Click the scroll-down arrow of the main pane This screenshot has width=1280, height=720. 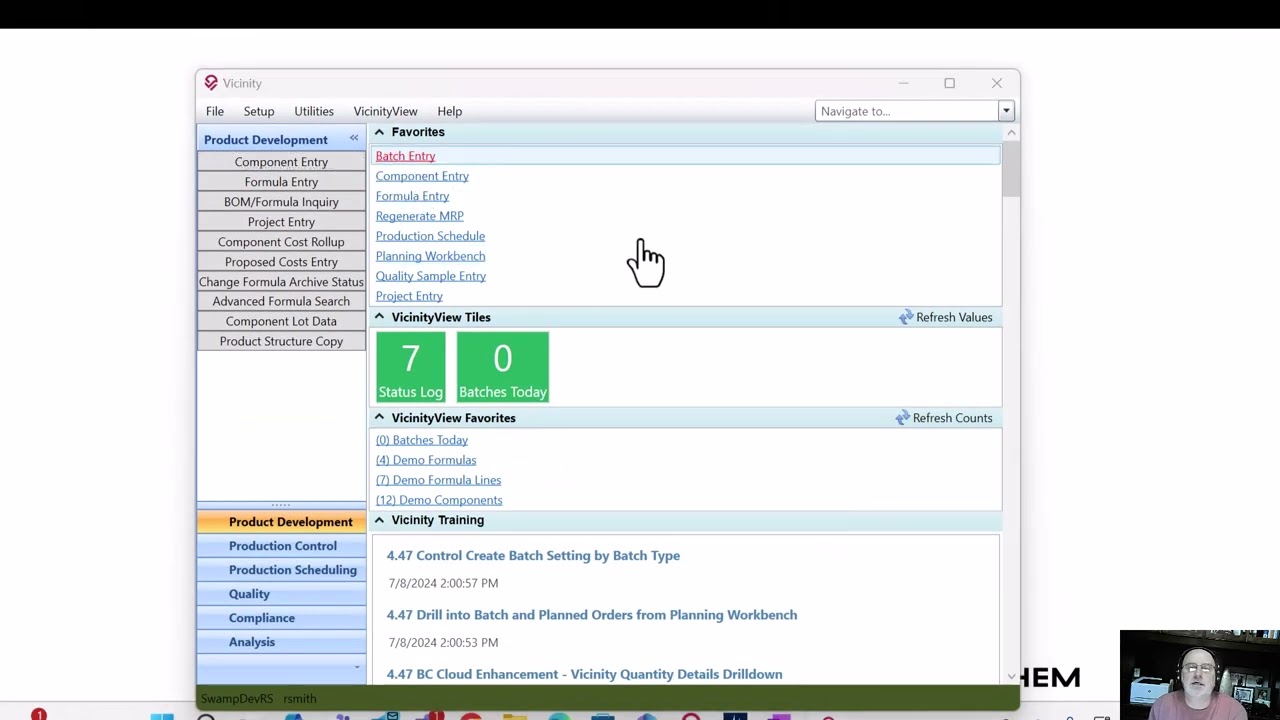click(1011, 677)
